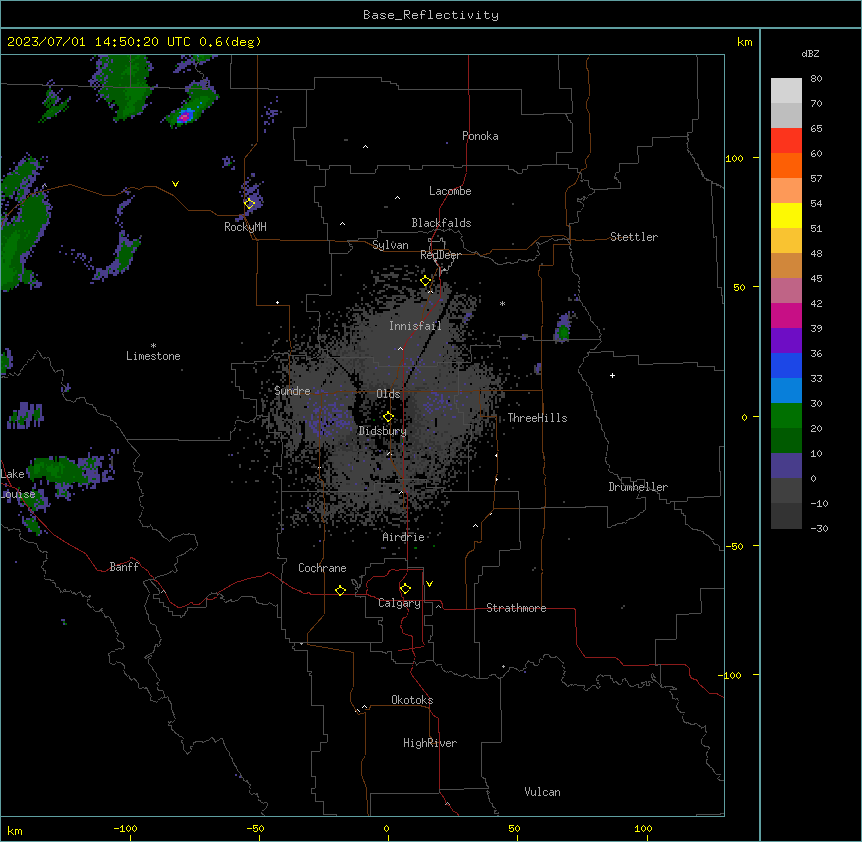Viewport: 862px width, 842px height.
Task: Click the Blackfalds city label
Action: click(441, 223)
